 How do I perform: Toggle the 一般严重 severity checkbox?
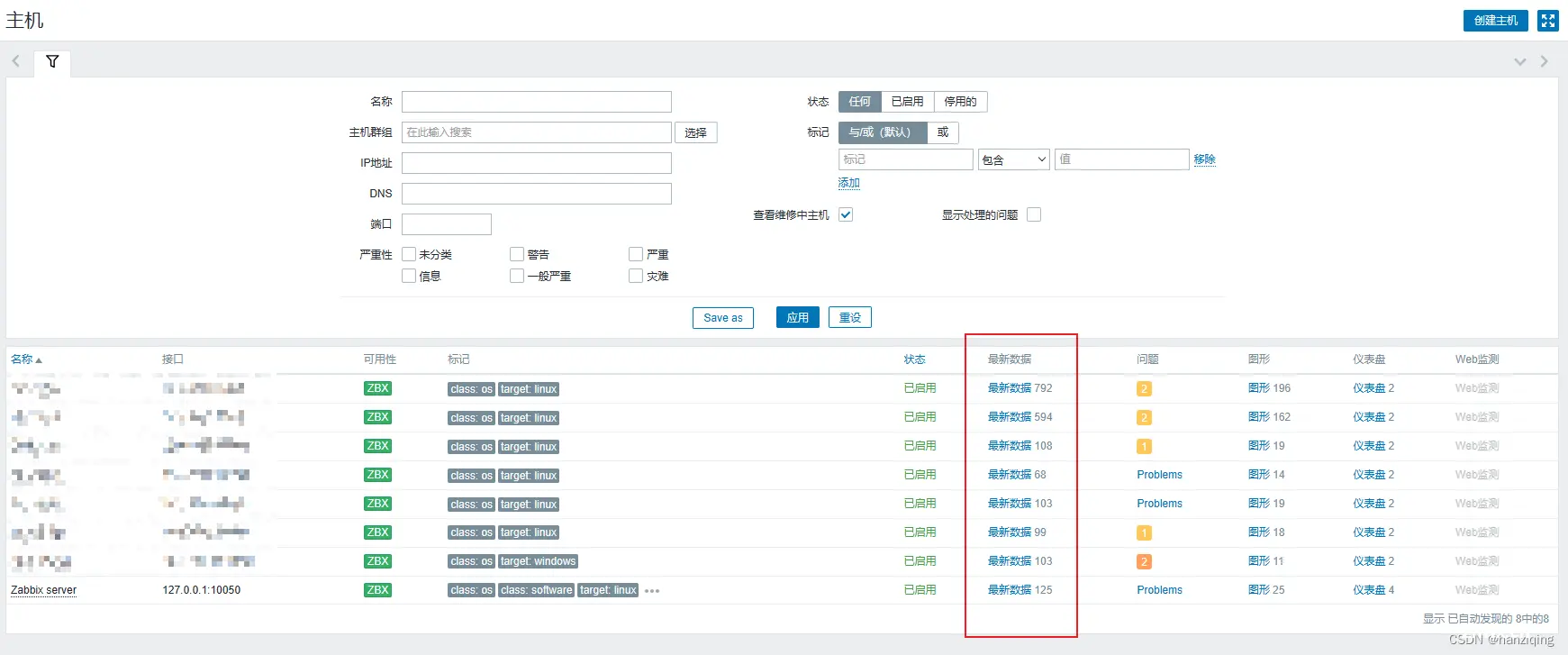pos(517,276)
